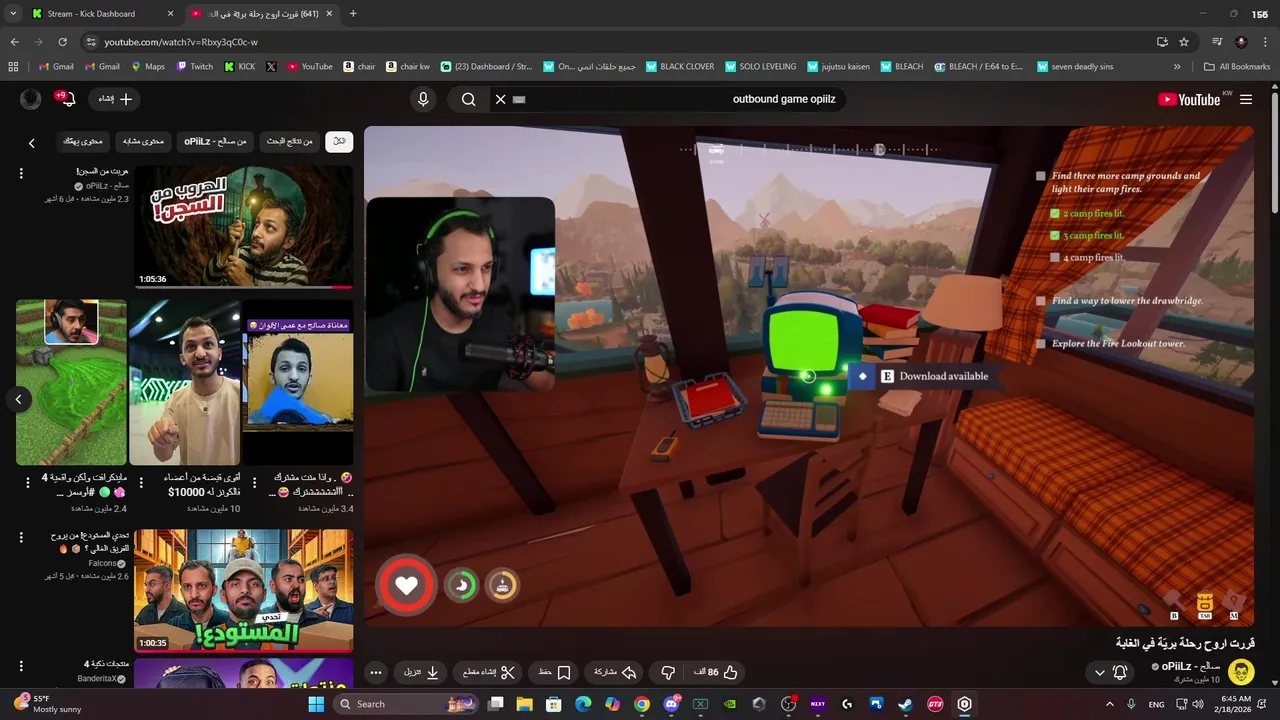Reload the page
Screen dimensions: 1280x720
63,42
